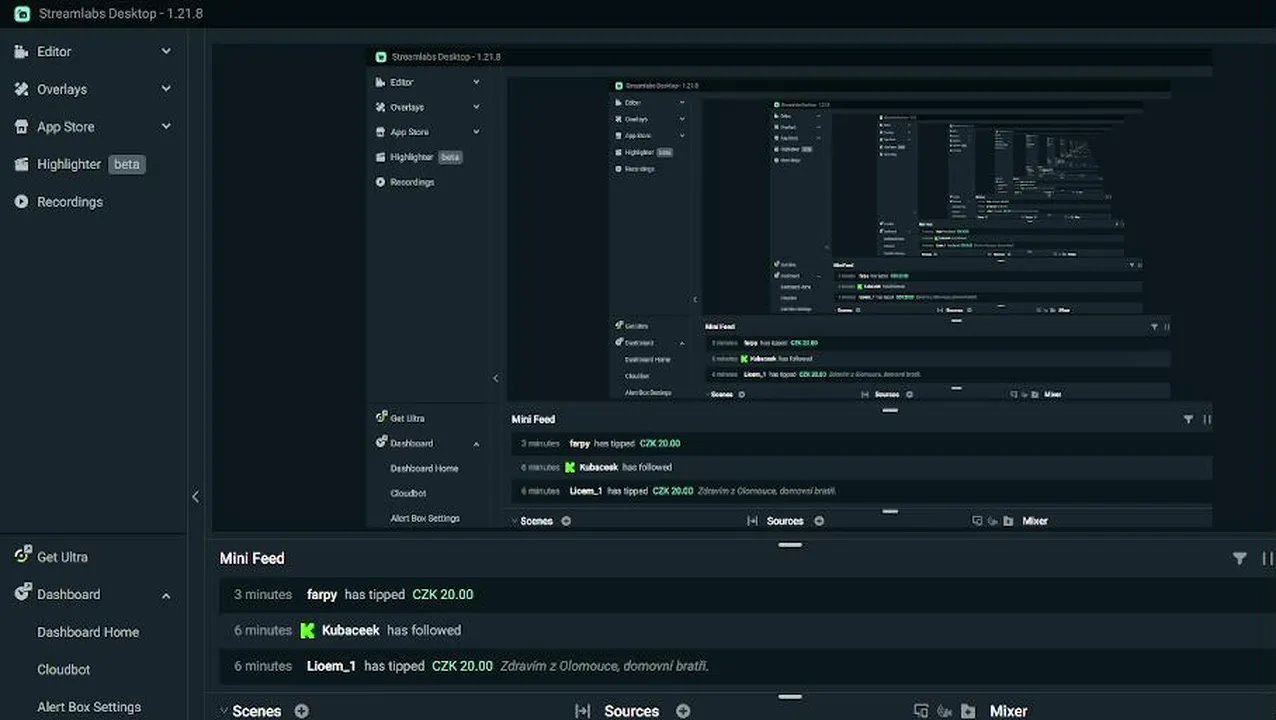1276x720 pixels.
Task: Go to Dashboard Home in the main sidebar
Action: (88, 632)
